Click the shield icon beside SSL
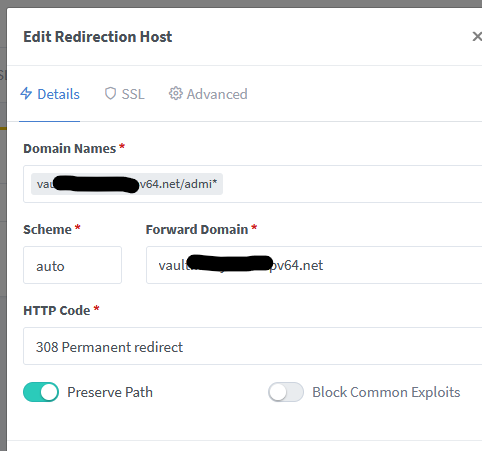 [110, 94]
